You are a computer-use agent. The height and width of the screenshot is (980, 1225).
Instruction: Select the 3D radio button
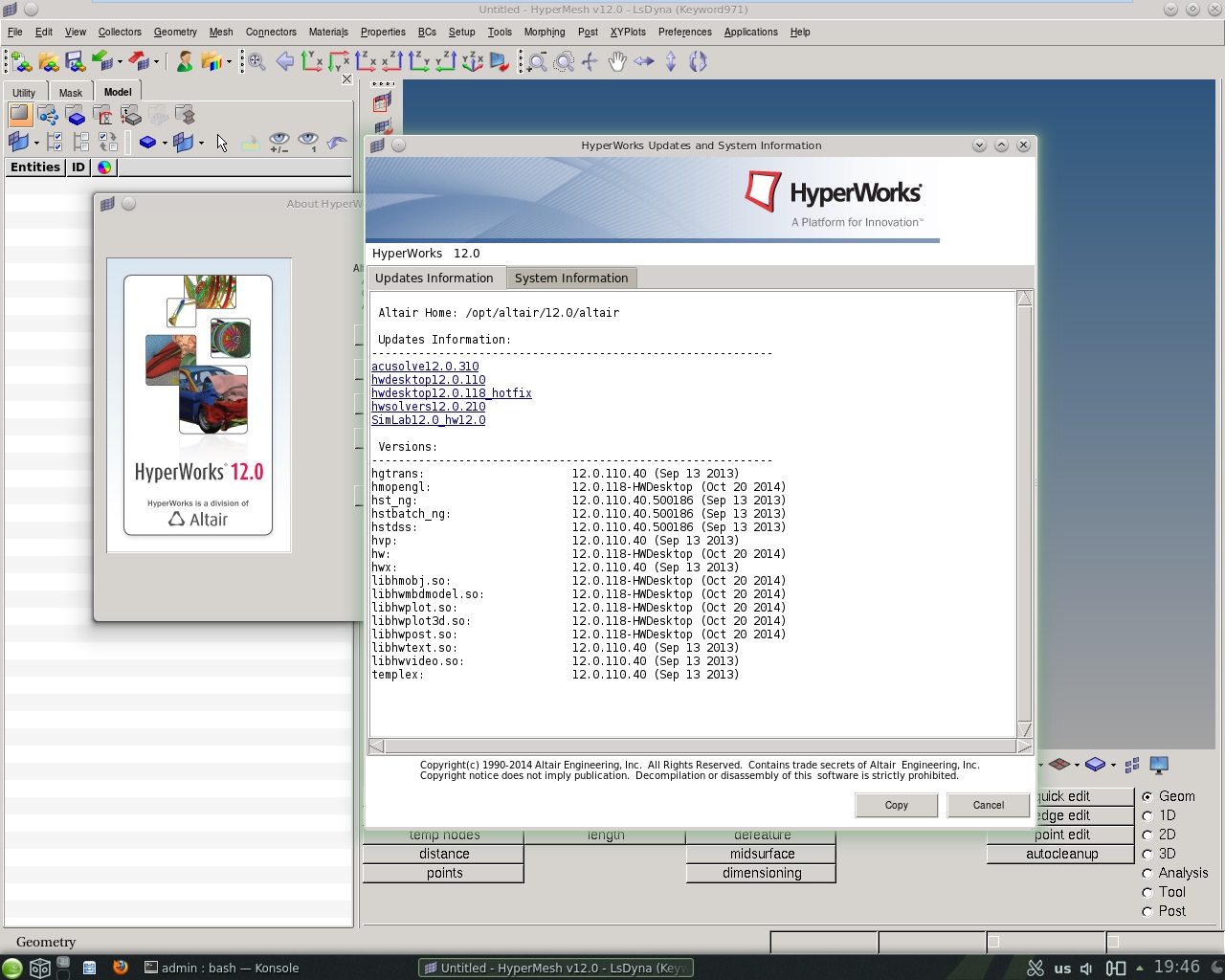click(1147, 854)
